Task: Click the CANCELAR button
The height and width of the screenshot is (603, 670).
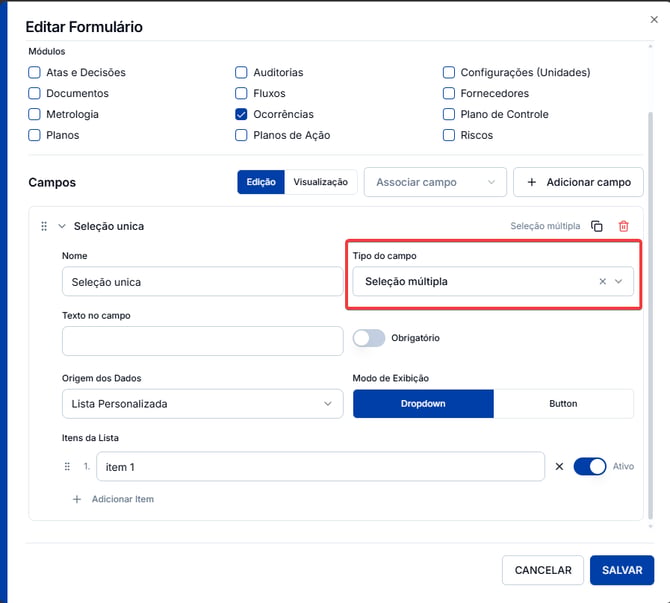Action: 543,570
